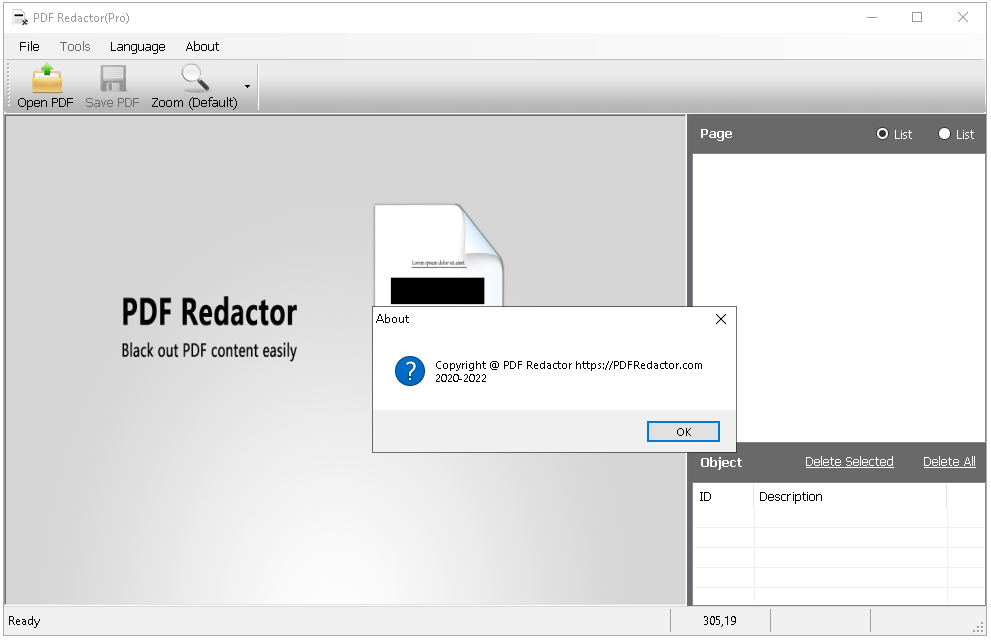Viewport: 991px width, 640px height.
Task: Click the Delete All link
Action: tap(949, 462)
